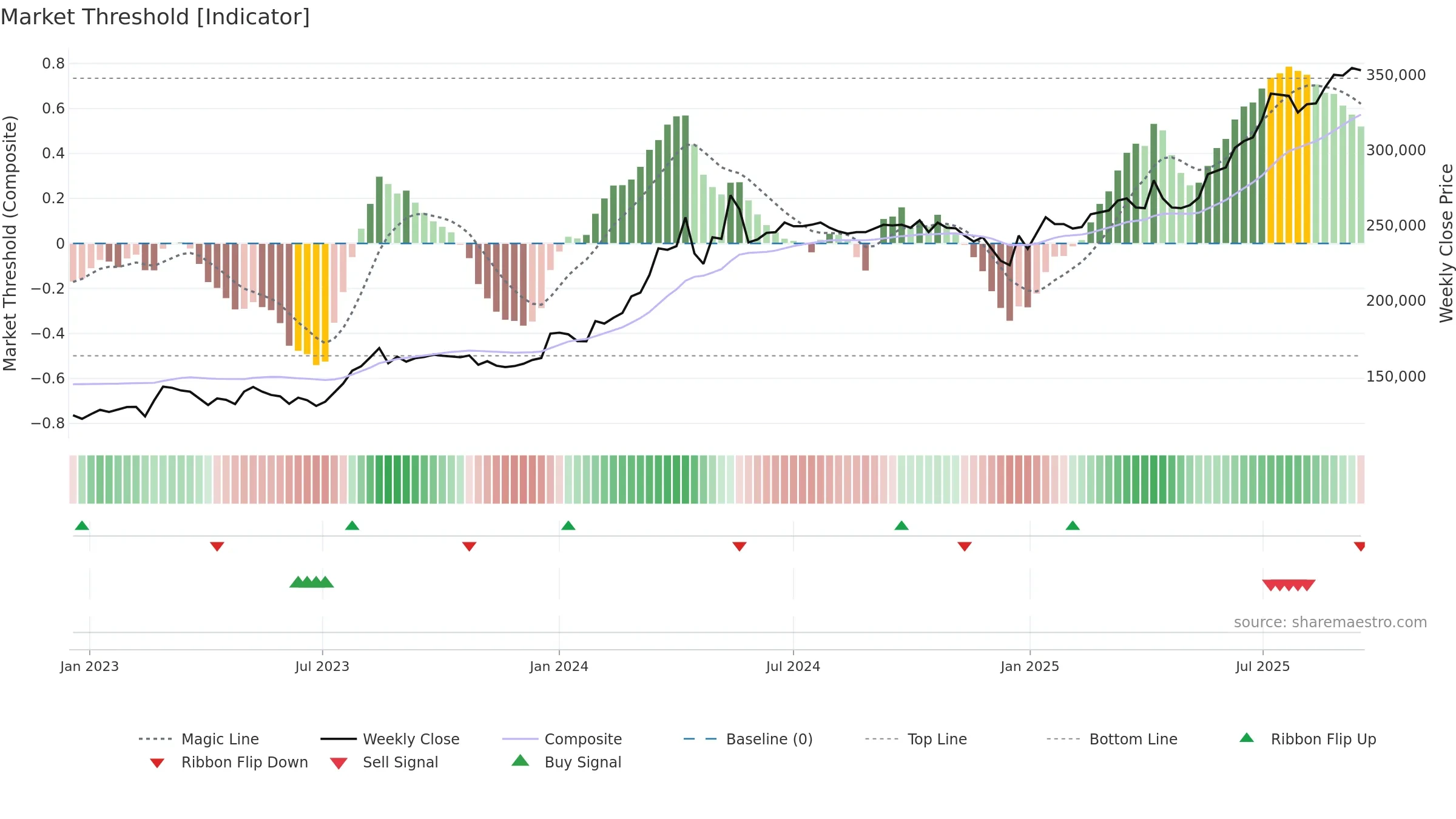
Task: Click the 300,000 price axis label
Action: [1396, 150]
